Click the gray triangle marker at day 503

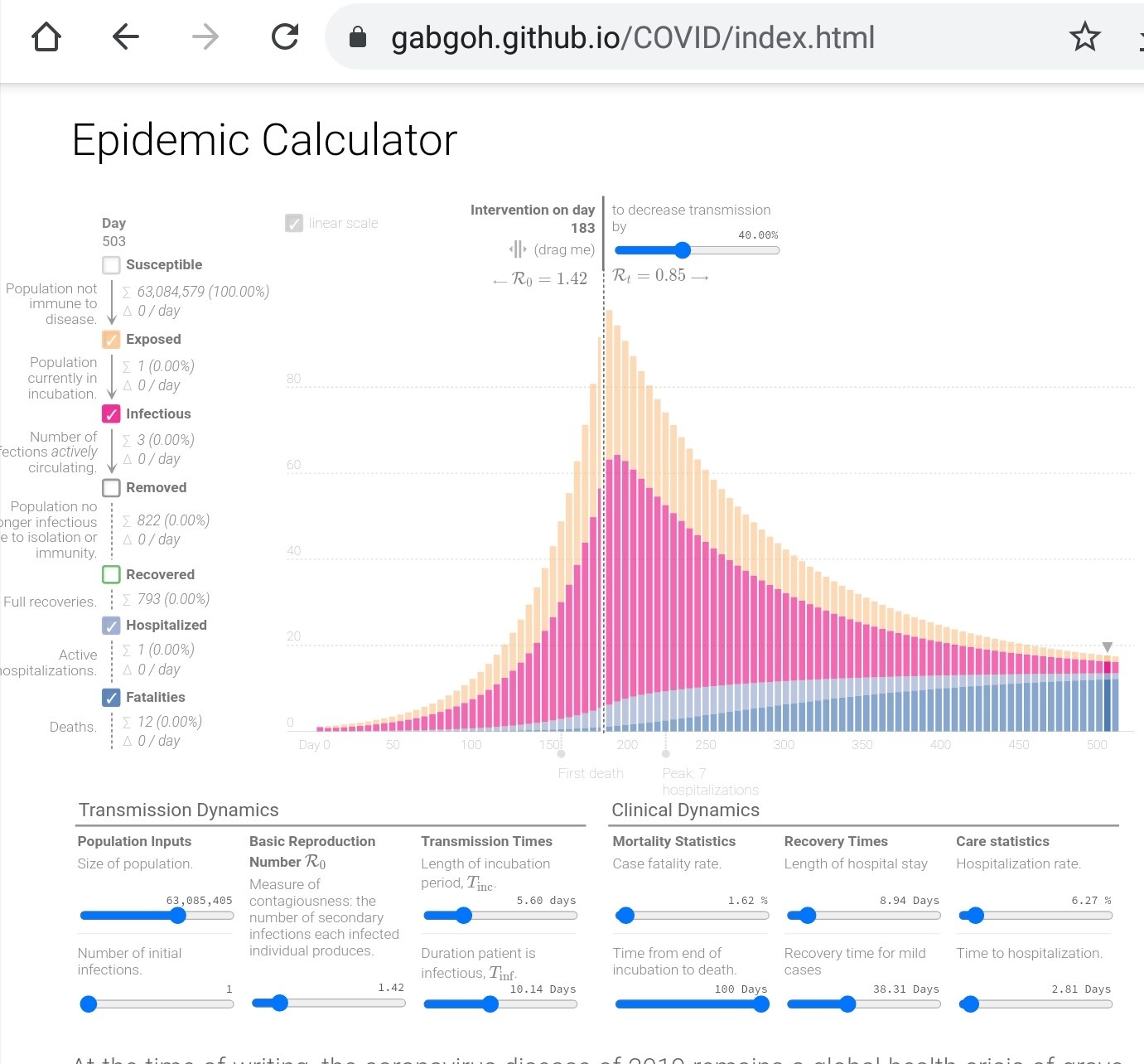pyautogui.click(x=1108, y=647)
